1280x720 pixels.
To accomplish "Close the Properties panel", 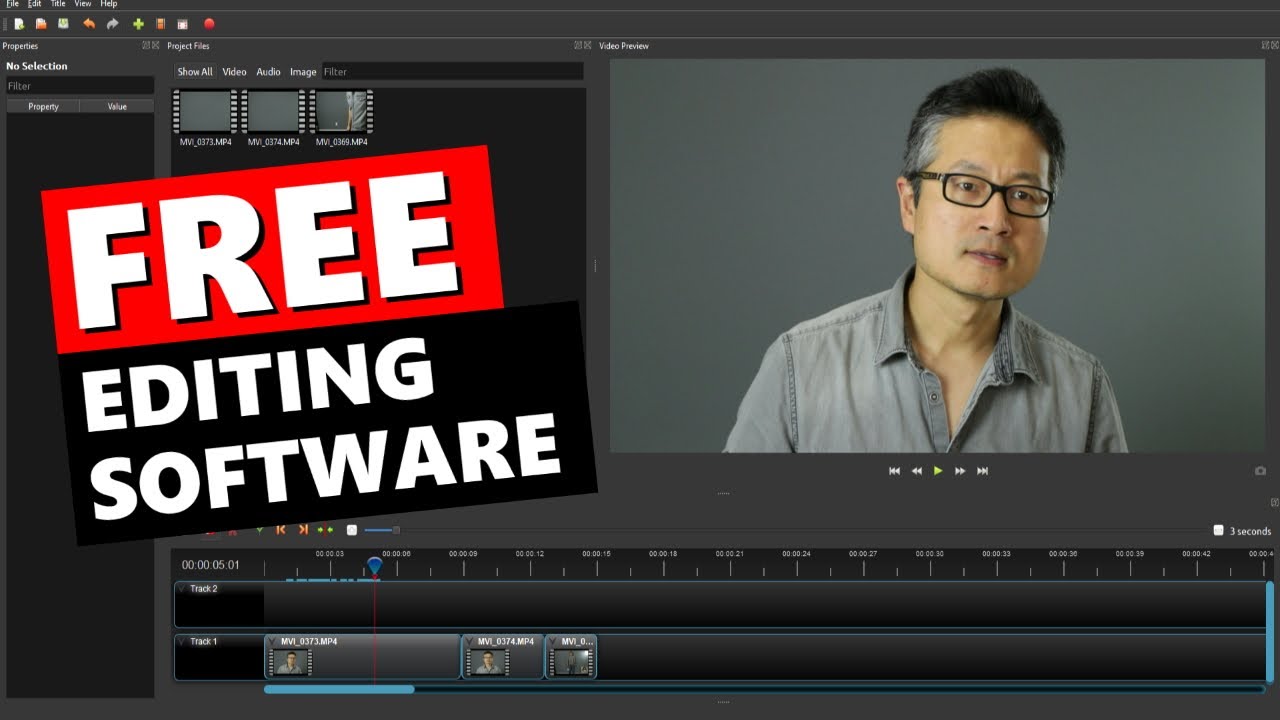I will pos(155,45).
